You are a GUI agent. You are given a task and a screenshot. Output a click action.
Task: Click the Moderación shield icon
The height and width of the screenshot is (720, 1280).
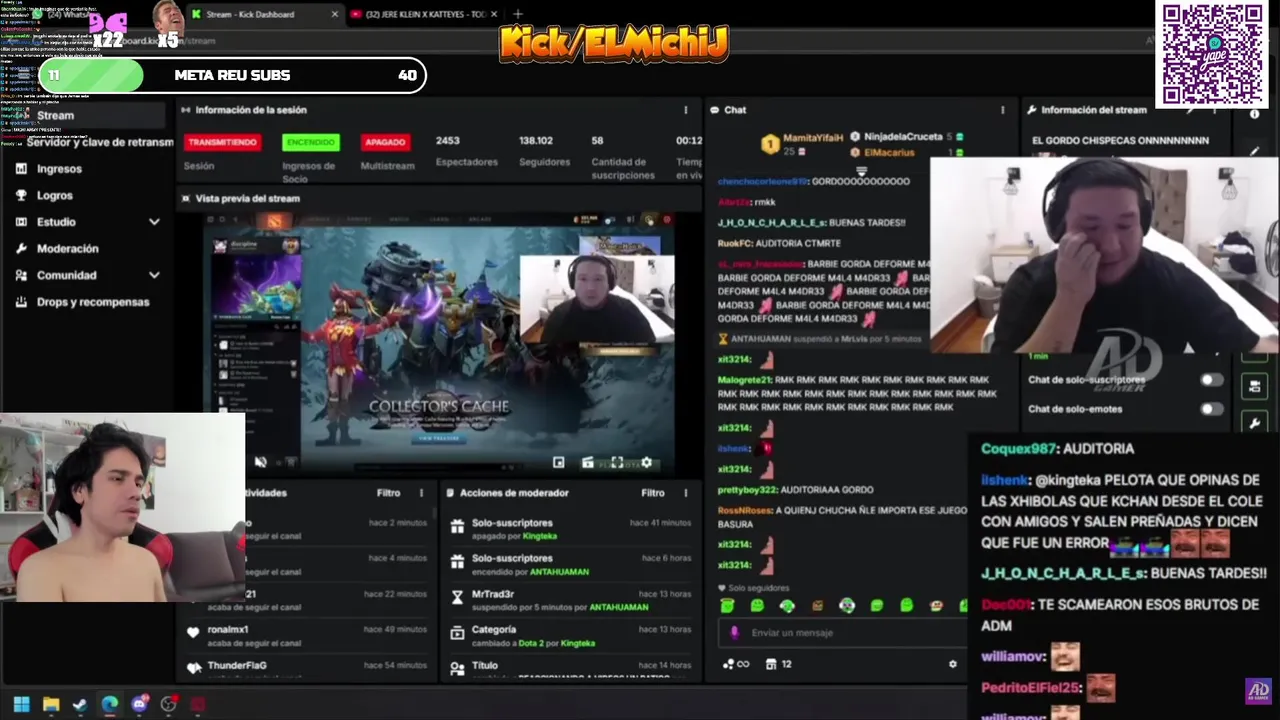(21, 248)
